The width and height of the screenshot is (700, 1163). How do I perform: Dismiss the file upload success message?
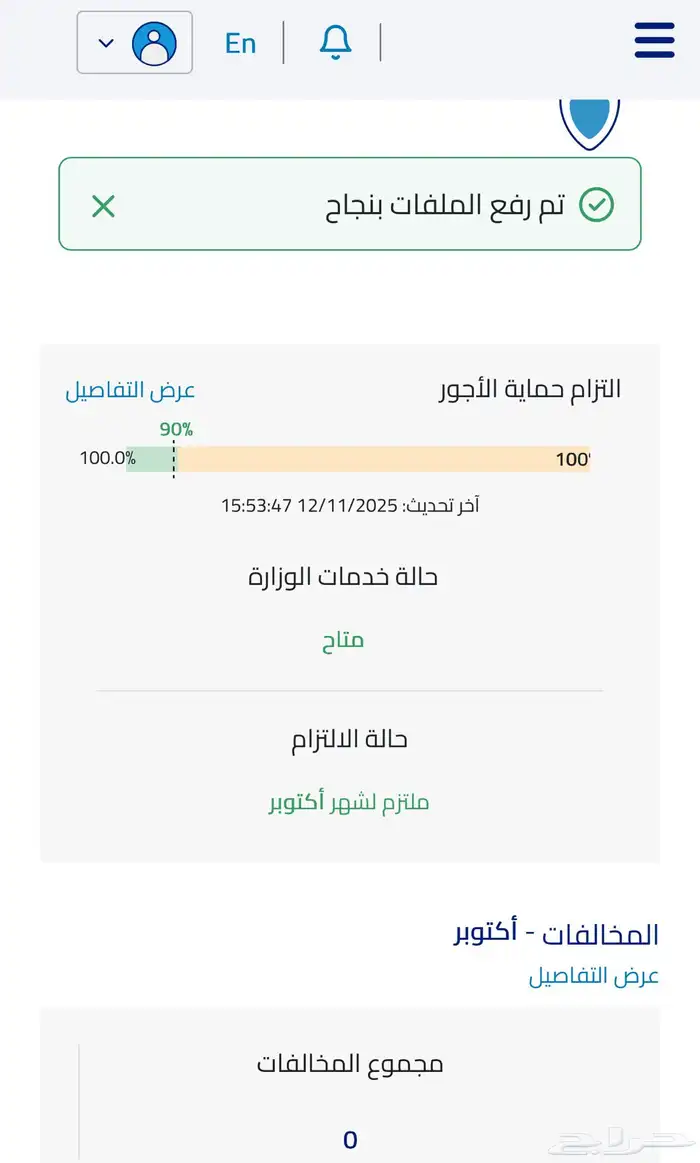pos(101,206)
